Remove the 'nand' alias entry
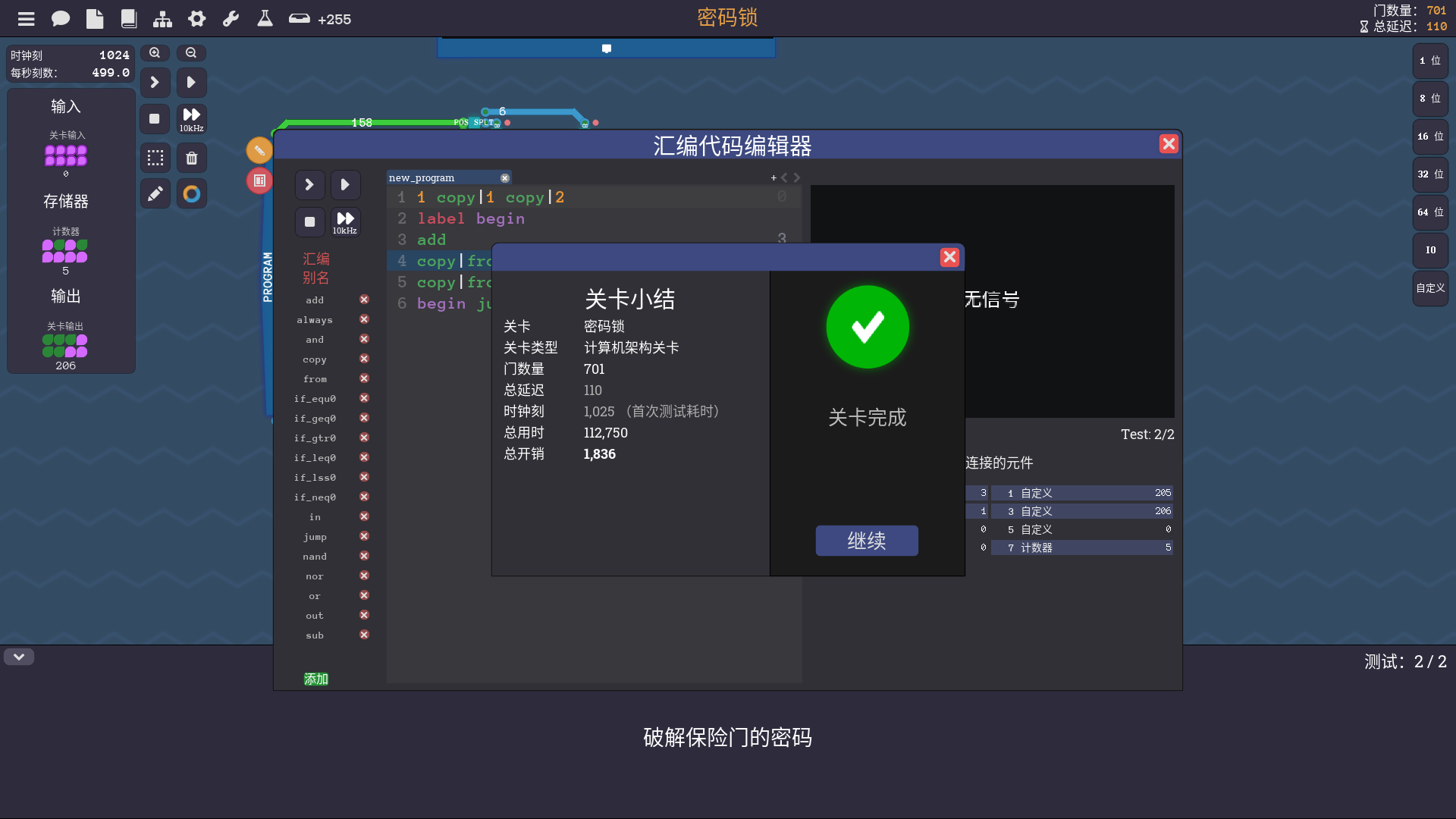 coord(364,556)
